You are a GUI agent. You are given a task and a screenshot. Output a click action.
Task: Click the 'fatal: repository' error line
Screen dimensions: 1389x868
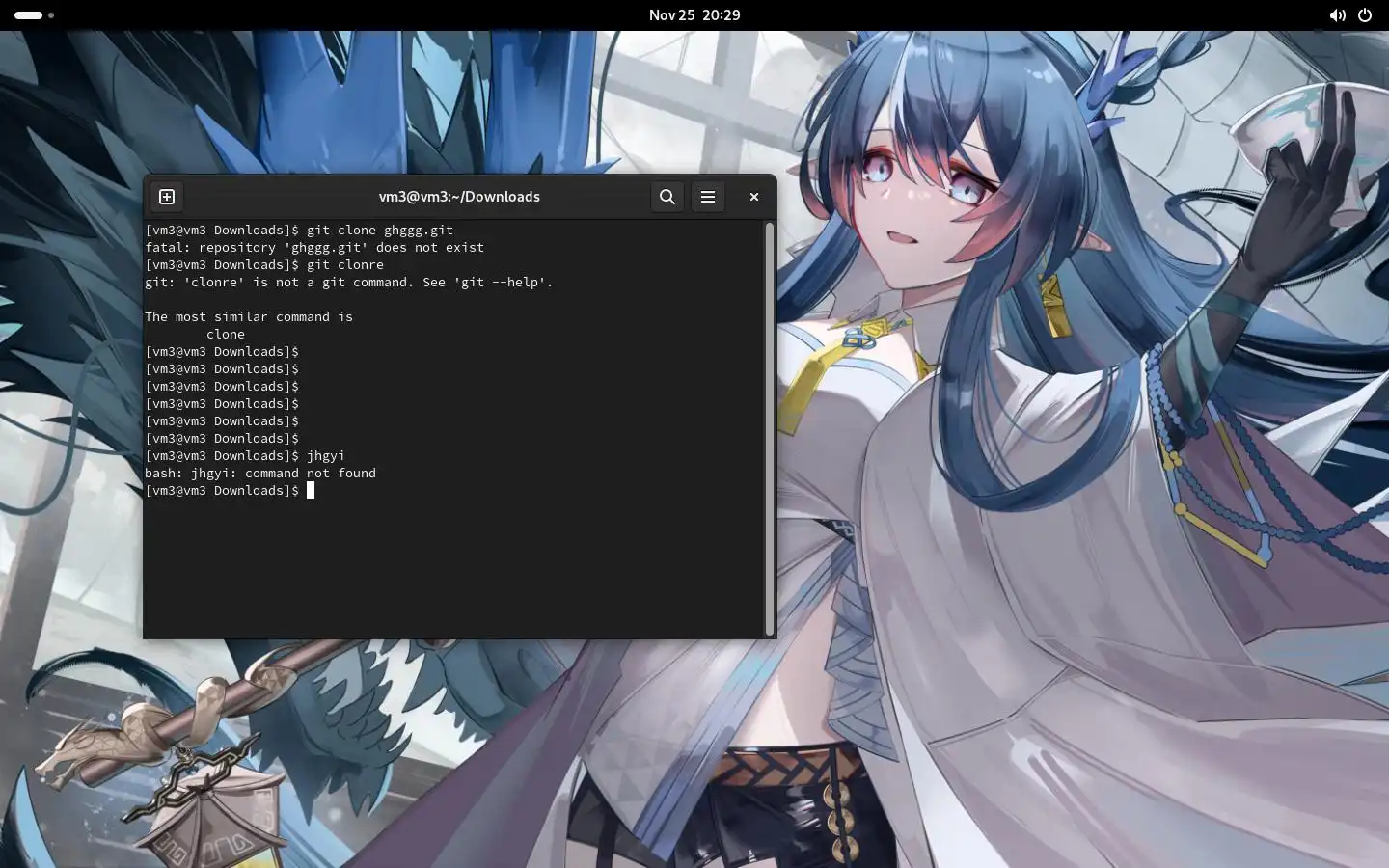(314, 247)
